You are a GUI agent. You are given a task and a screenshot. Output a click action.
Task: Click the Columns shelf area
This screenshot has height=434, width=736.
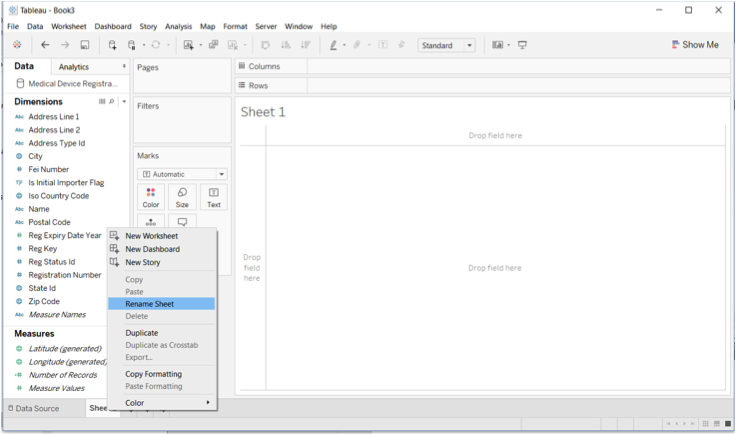click(518, 66)
